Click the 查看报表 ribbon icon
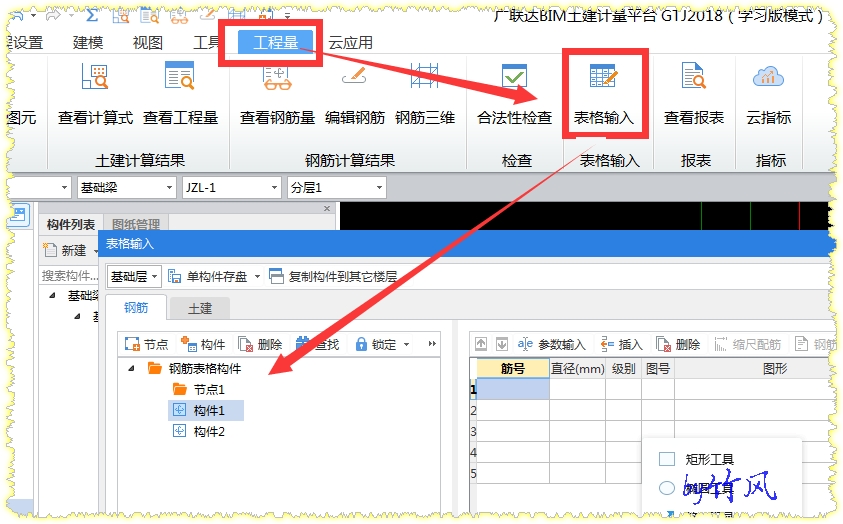The image size is (843, 524). pyautogui.click(x=694, y=76)
